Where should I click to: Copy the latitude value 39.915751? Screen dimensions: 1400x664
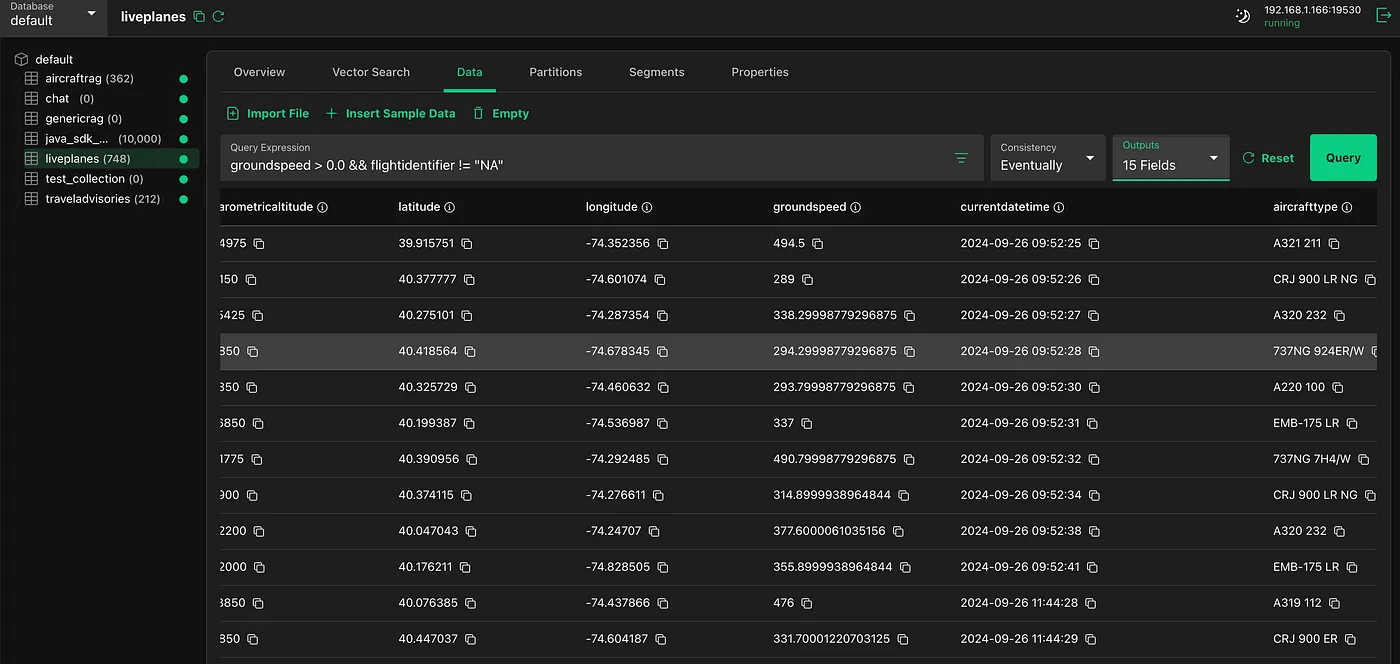[x=467, y=244]
